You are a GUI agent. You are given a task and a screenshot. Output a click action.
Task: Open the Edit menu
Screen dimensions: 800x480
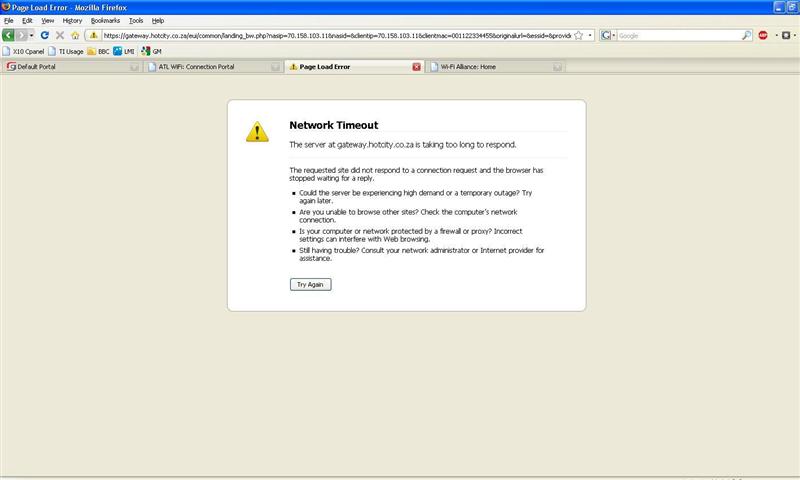[x=27, y=21]
